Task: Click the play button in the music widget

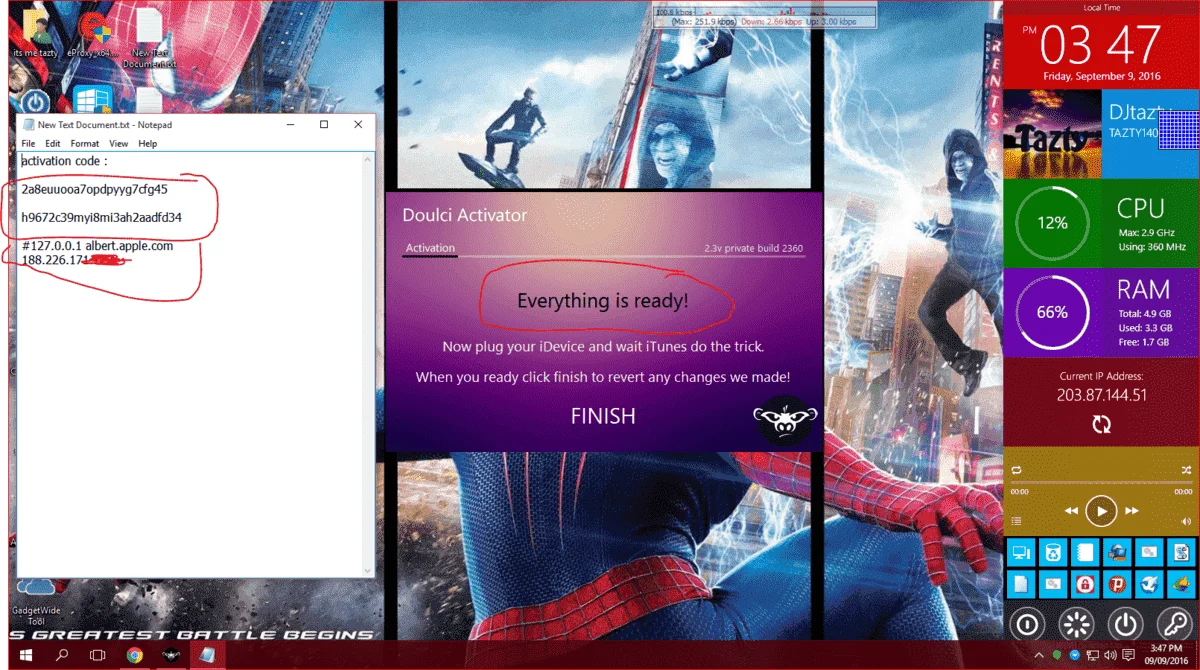Action: click(x=1101, y=511)
